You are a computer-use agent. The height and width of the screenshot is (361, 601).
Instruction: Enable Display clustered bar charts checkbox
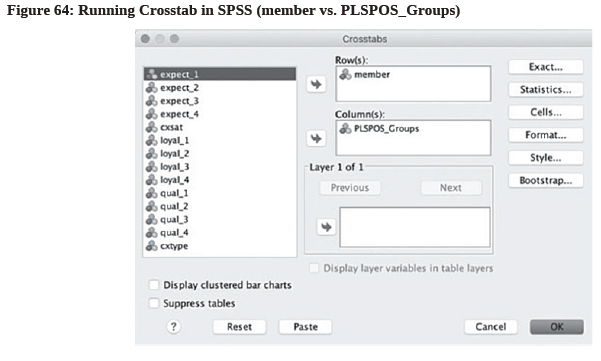coord(154,285)
